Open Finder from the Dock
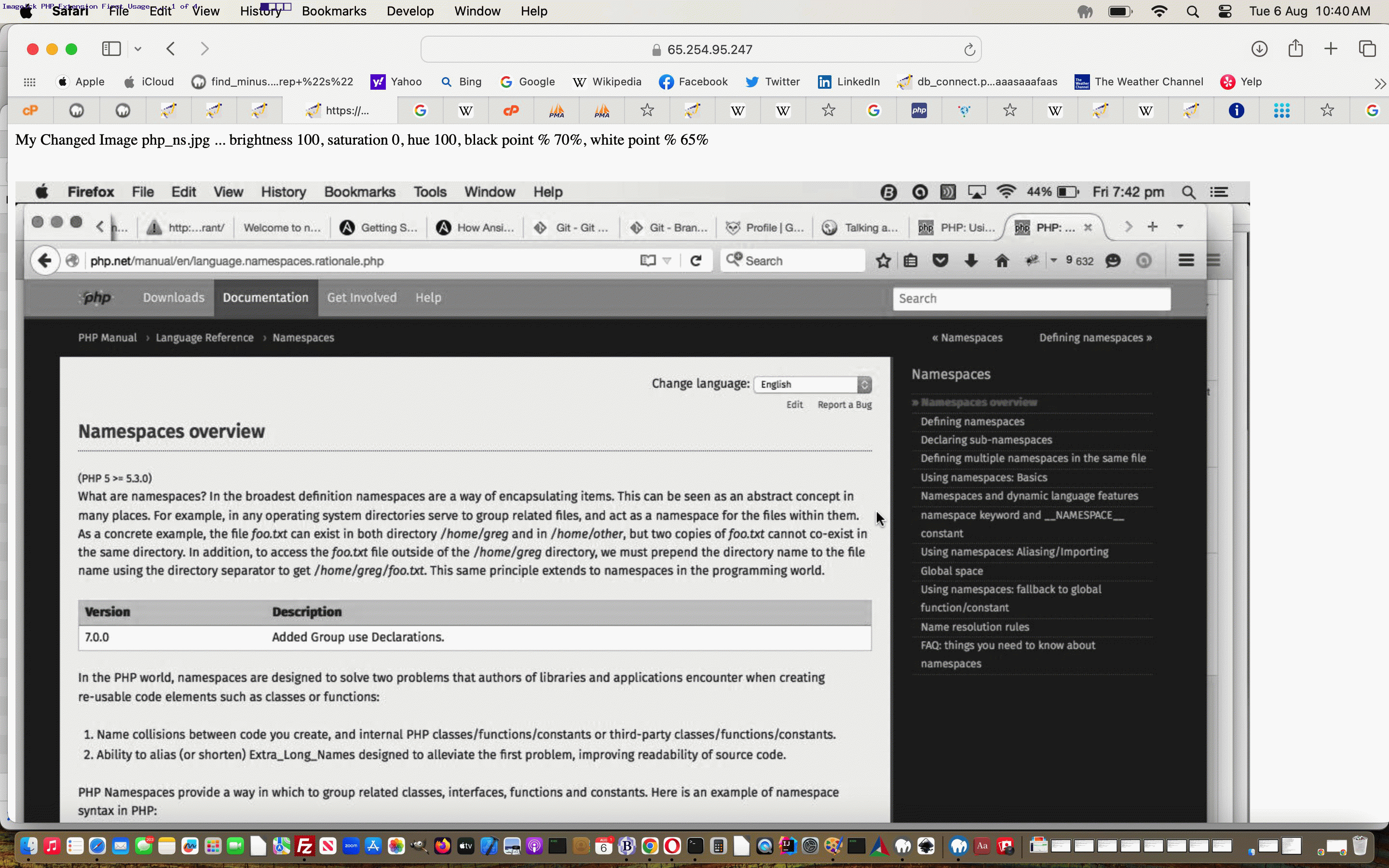The height and width of the screenshot is (868, 1389). [29, 846]
